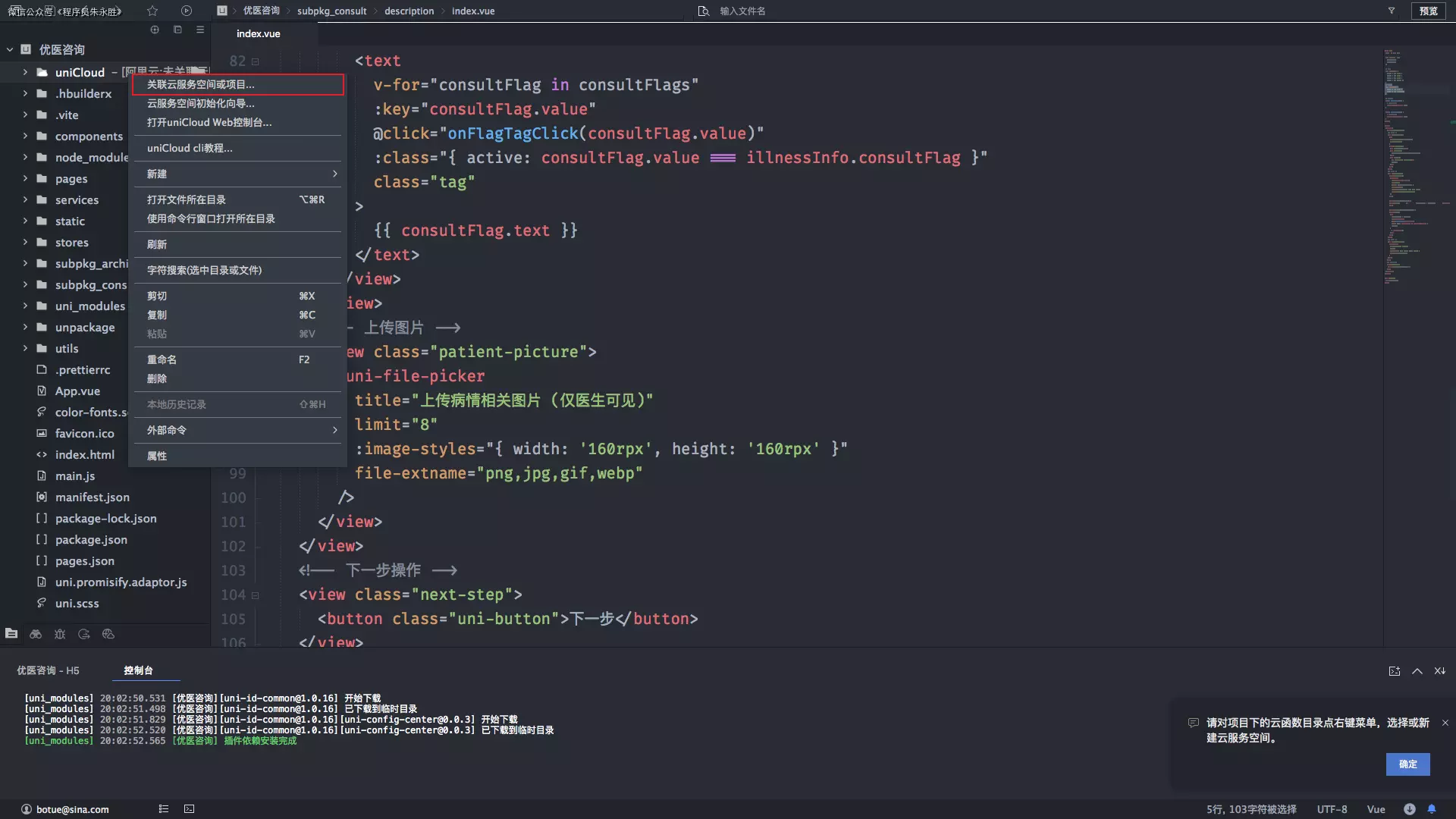This screenshot has width=1456, height=819.
Task: Expand the components folder
Action: pyautogui.click(x=25, y=136)
